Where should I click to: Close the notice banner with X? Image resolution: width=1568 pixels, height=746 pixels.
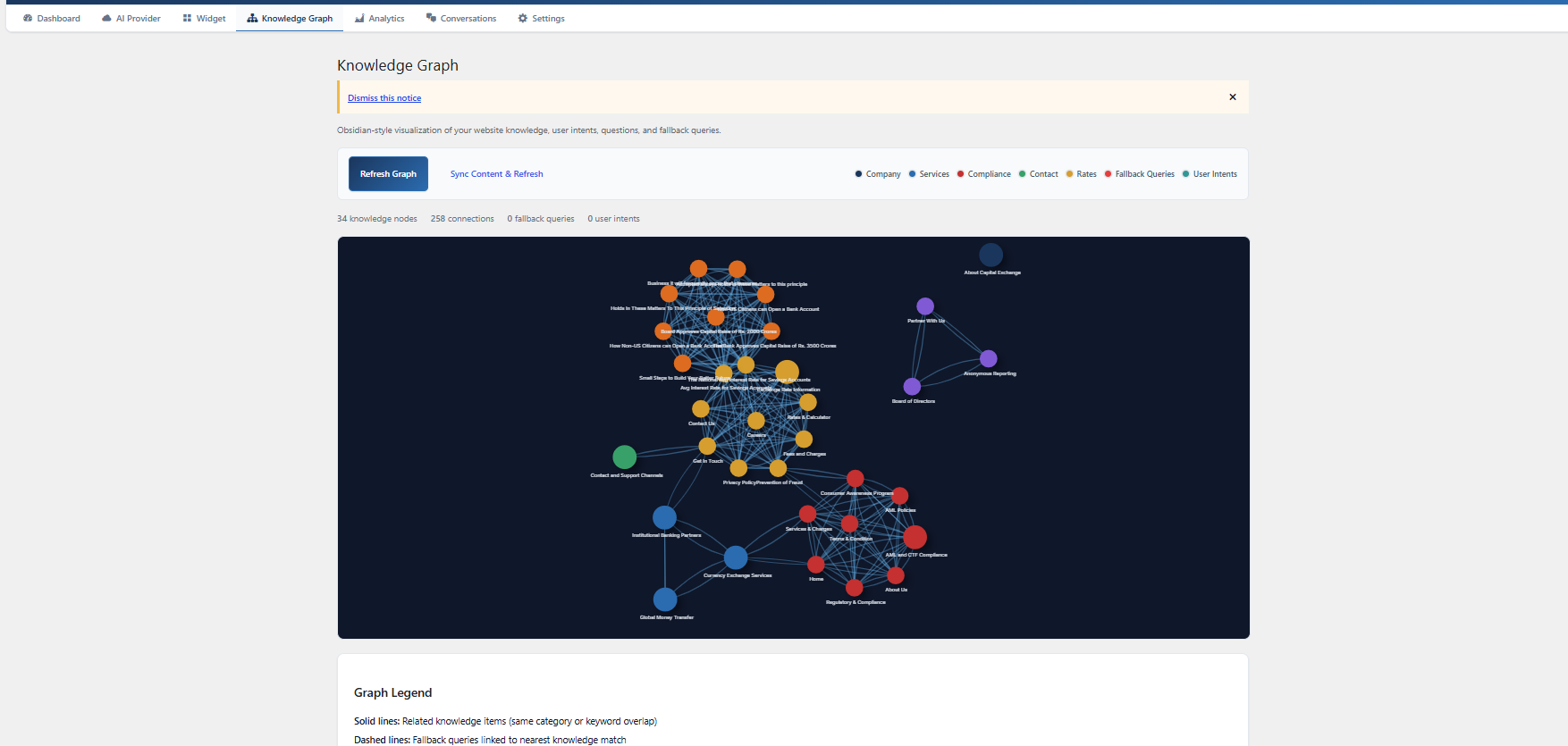[1233, 97]
